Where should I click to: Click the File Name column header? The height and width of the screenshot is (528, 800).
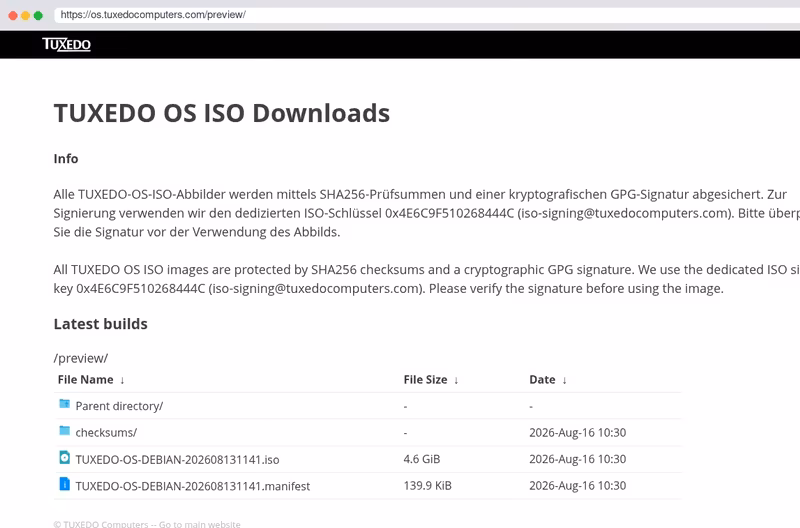pyautogui.click(x=85, y=380)
